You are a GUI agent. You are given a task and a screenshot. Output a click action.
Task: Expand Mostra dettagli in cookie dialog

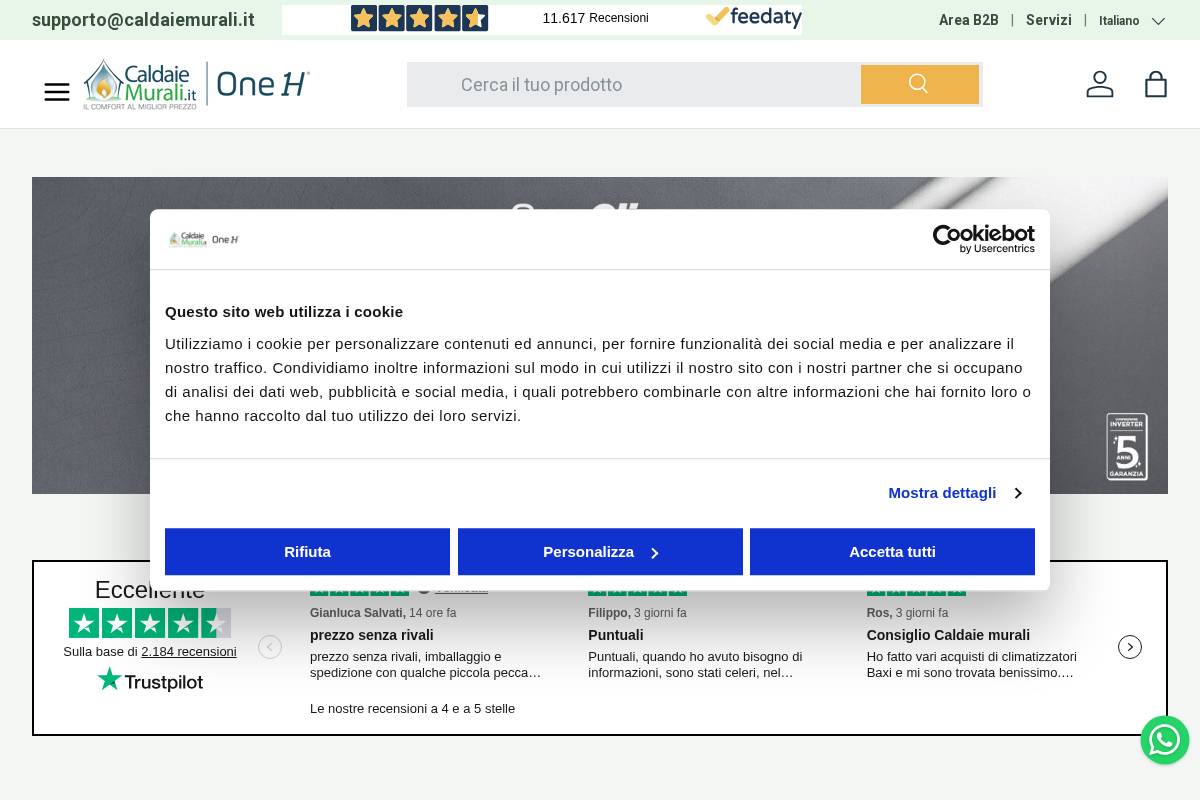pos(955,493)
